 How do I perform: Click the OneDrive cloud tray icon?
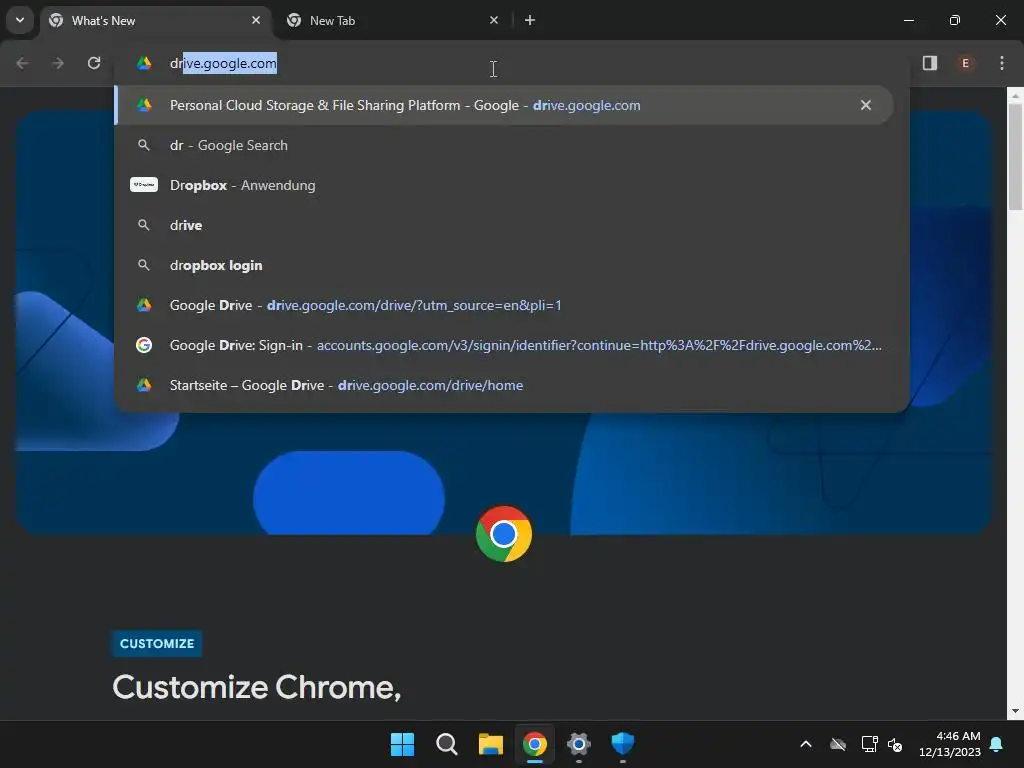pyautogui.click(x=838, y=744)
